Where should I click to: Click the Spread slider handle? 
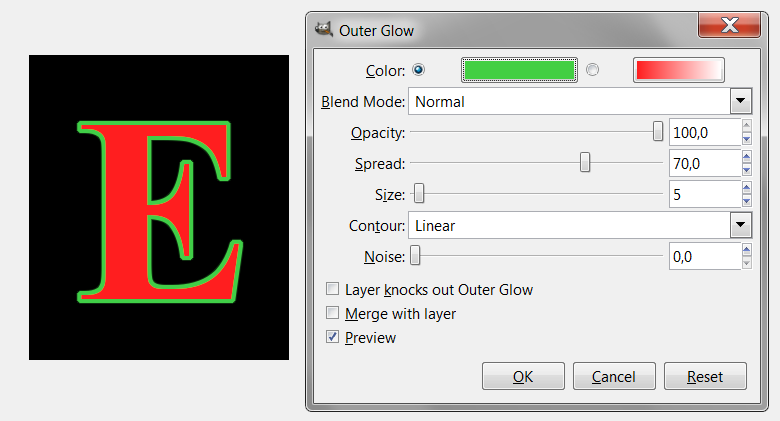point(585,162)
